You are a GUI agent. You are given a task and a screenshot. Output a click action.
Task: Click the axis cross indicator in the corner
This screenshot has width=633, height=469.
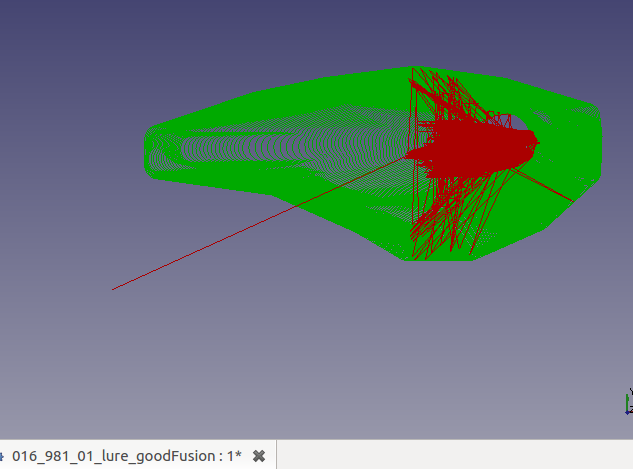(x=628, y=402)
